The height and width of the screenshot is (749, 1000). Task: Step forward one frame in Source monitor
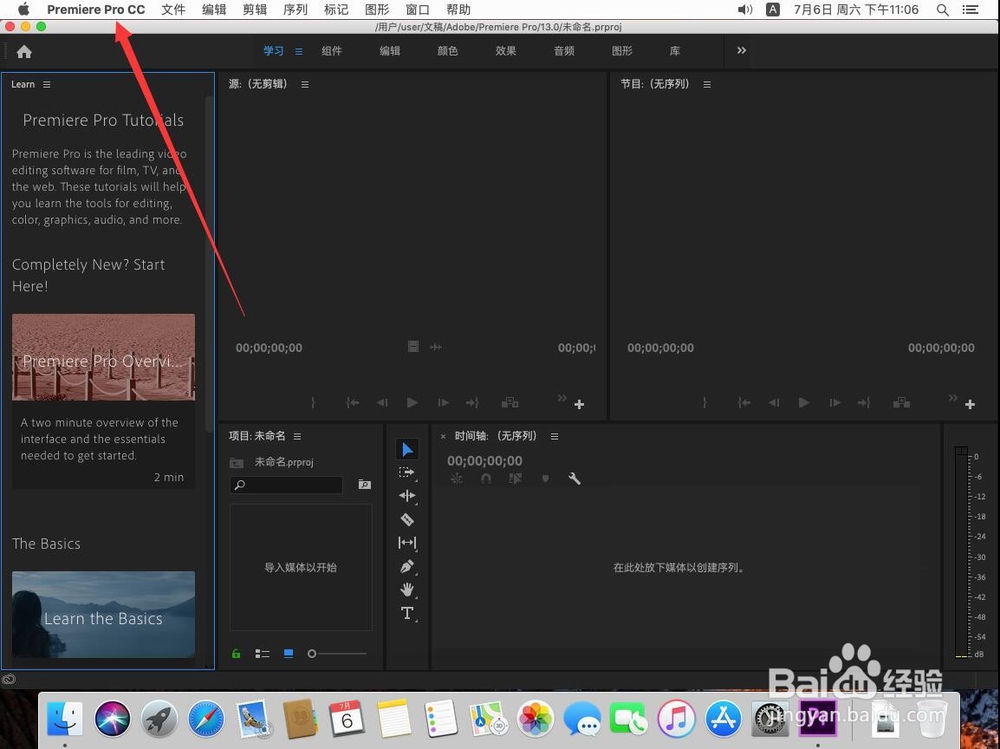pyautogui.click(x=443, y=403)
